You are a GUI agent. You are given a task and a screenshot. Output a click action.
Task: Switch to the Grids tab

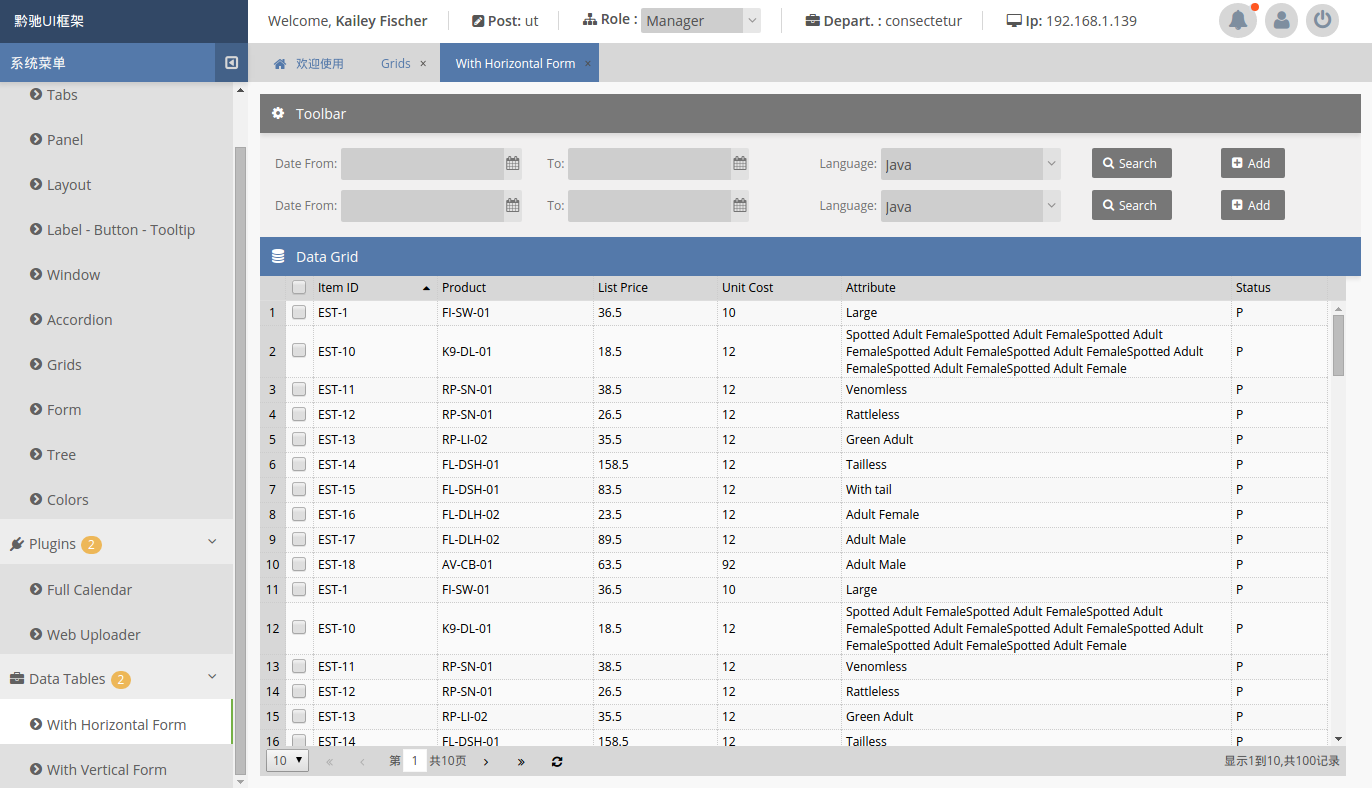pyautogui.click(x=395, y=63)
